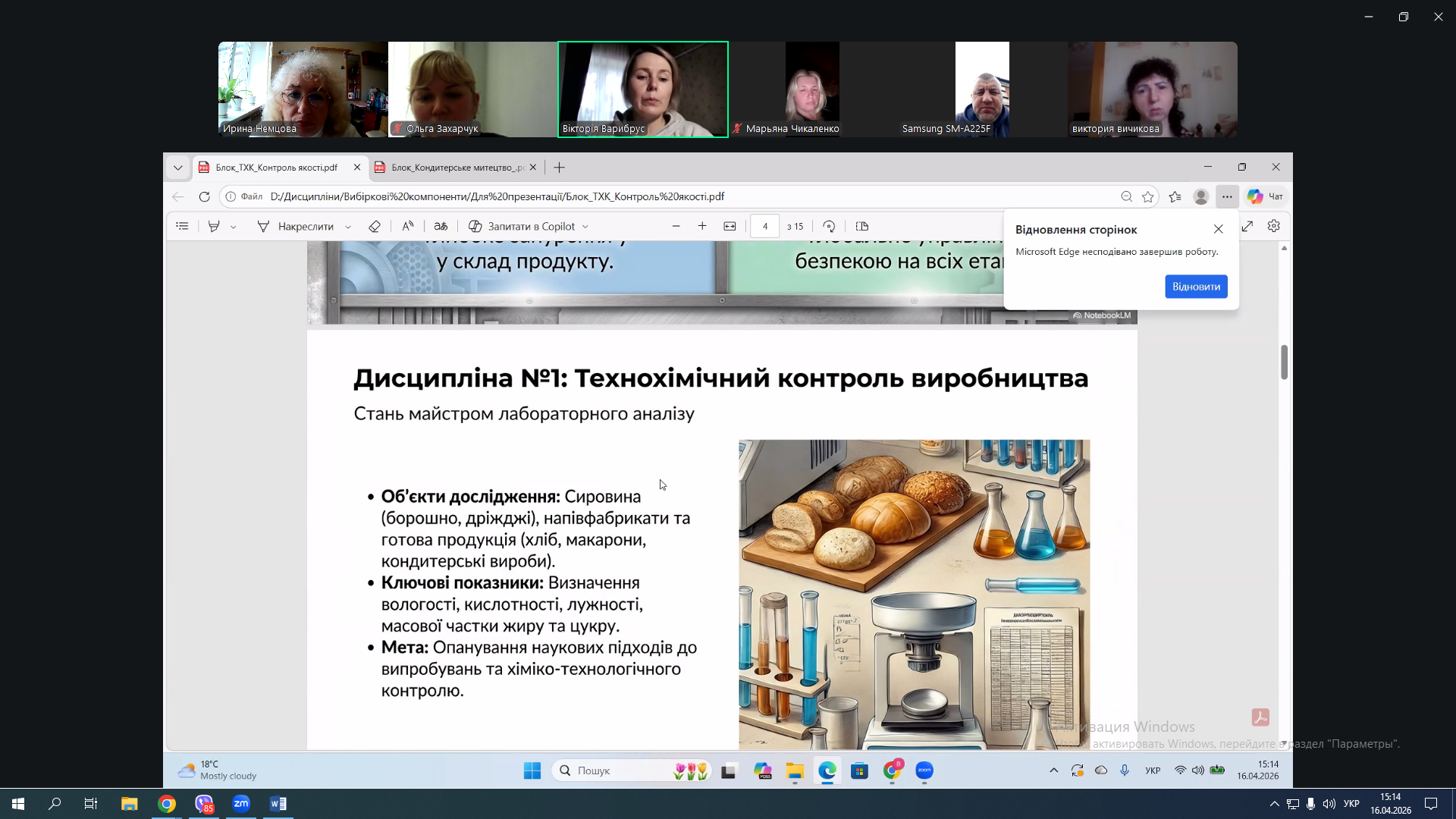Click the fit to width icon
The image size is (1456, 819).
click(730, 226)
